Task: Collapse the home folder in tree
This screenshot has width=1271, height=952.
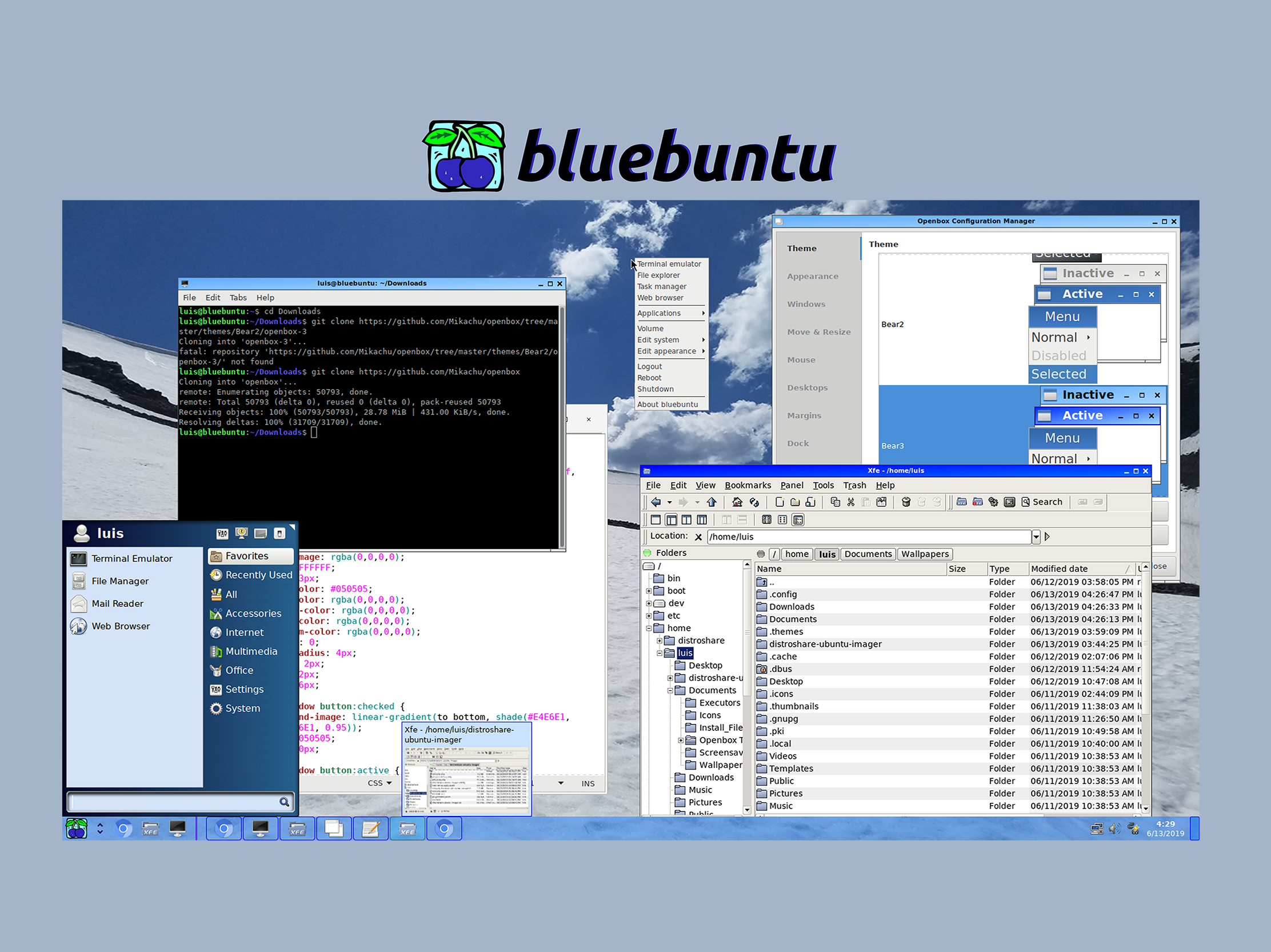Action: [649, 628]
